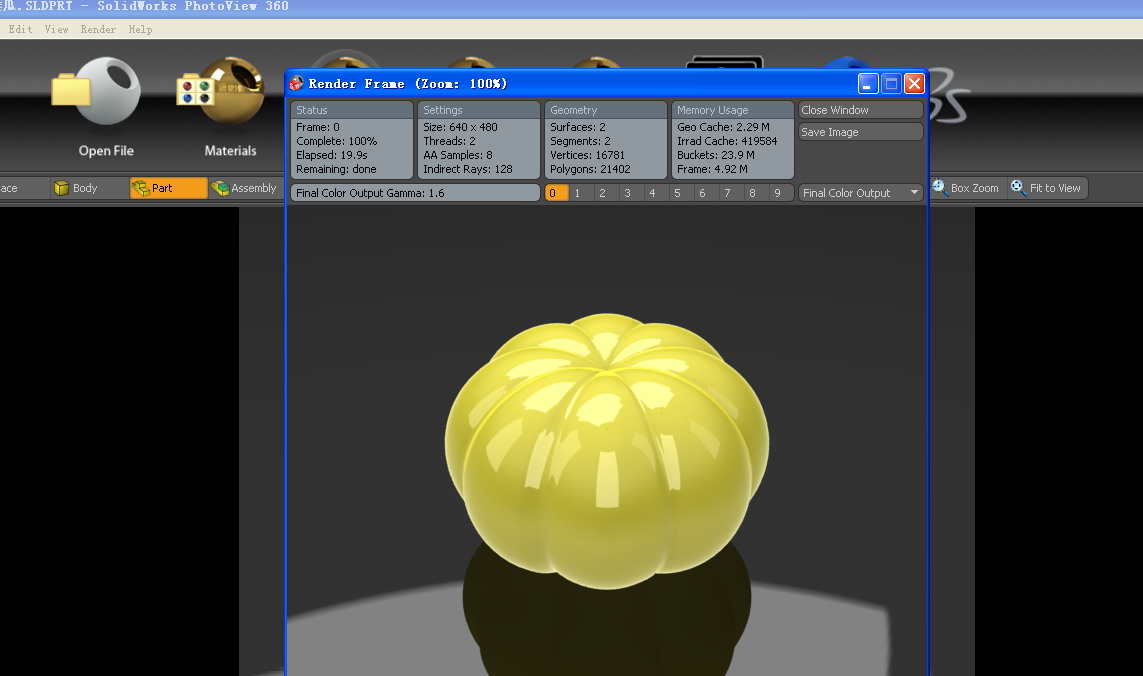Click the 'Irrad Cache: 419584' text
Screen dimensions: 1143x676
pyautogui.click(x=727, y=141)
